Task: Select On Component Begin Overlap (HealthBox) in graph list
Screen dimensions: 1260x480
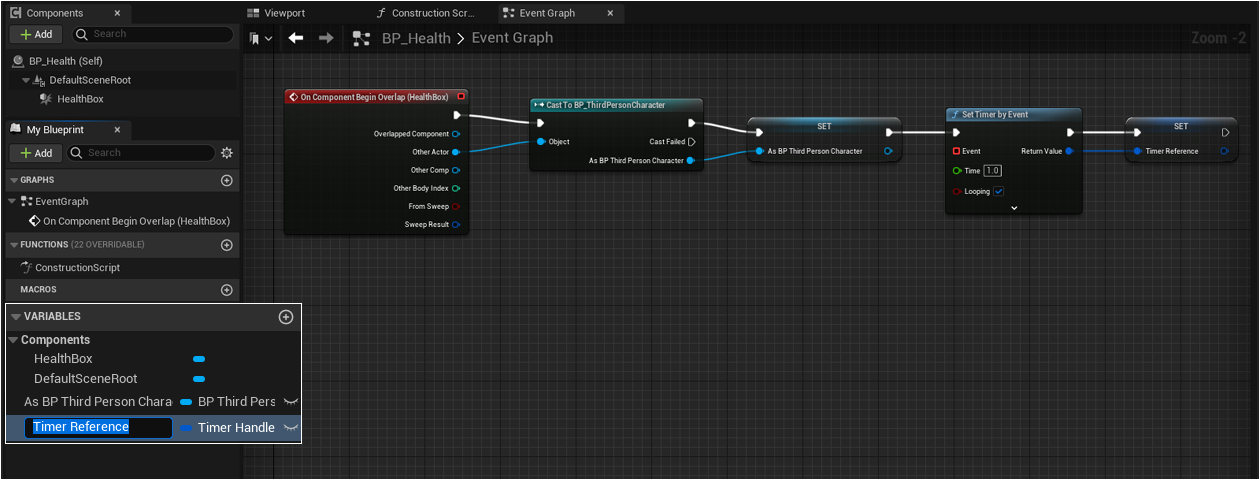Action: 136,221
